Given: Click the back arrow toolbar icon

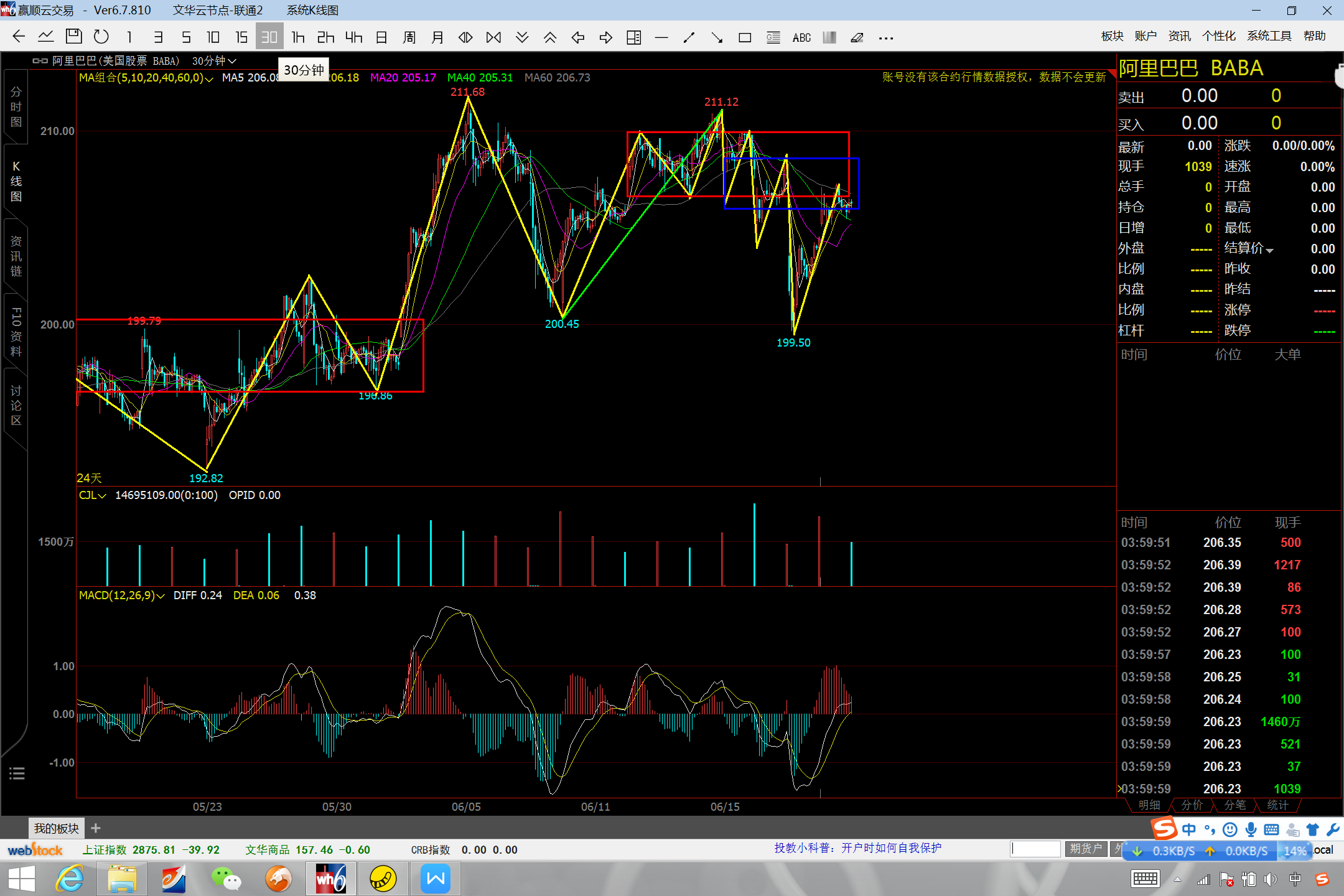Looking at the screenshot, I should click(19, 37).
